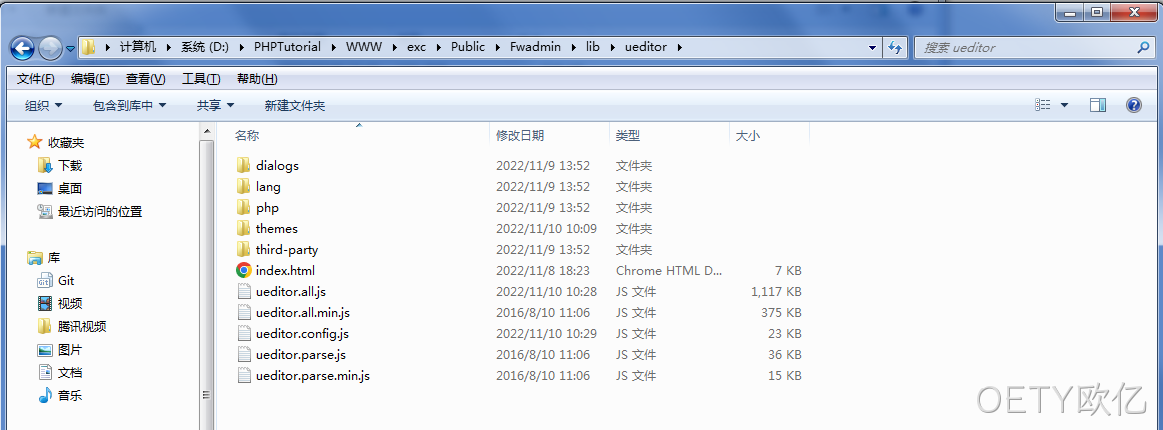Select Git library
1163x430 pixels.
66,280
